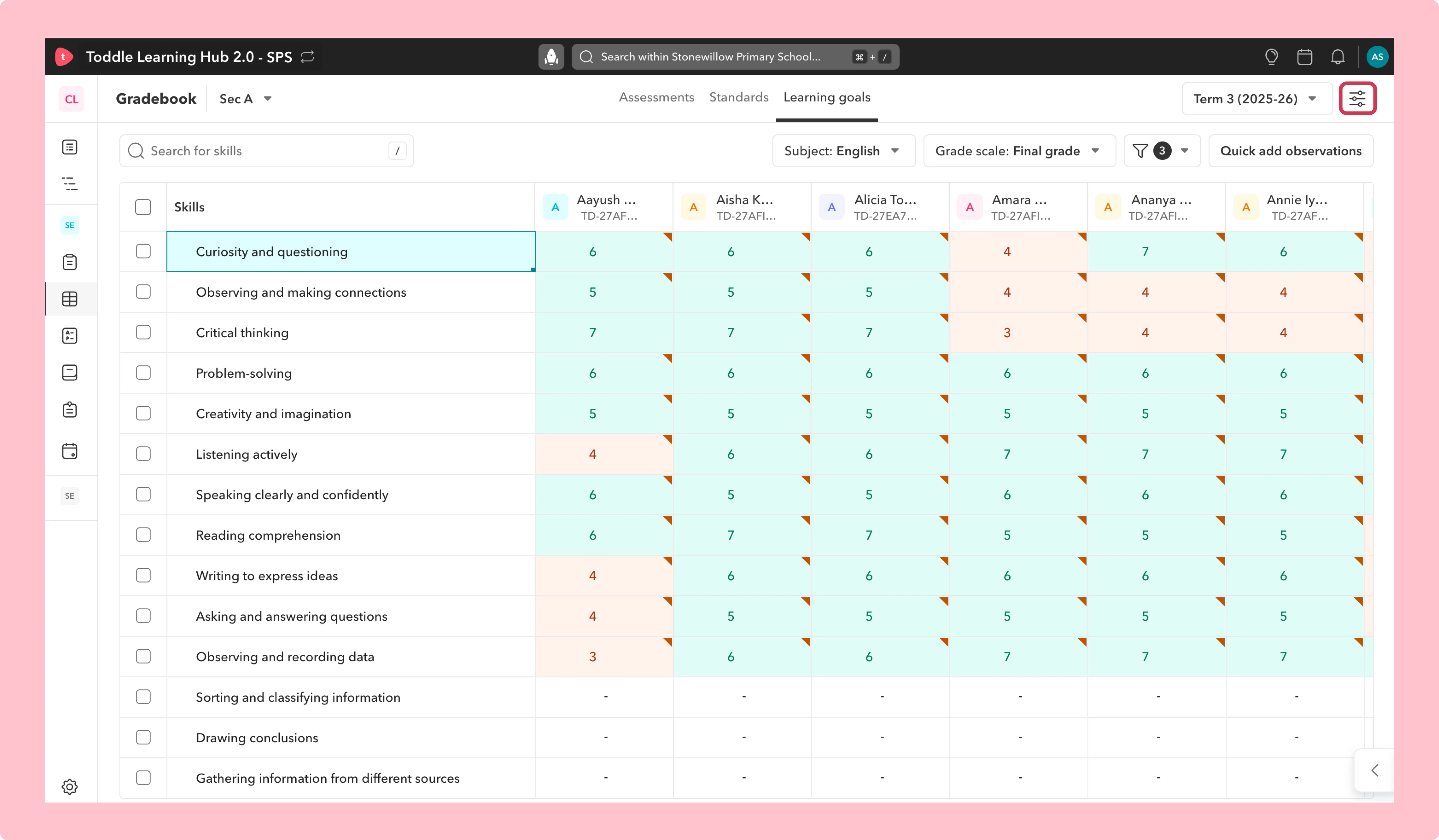Click Alicia To. student column header

click(881, 207)
